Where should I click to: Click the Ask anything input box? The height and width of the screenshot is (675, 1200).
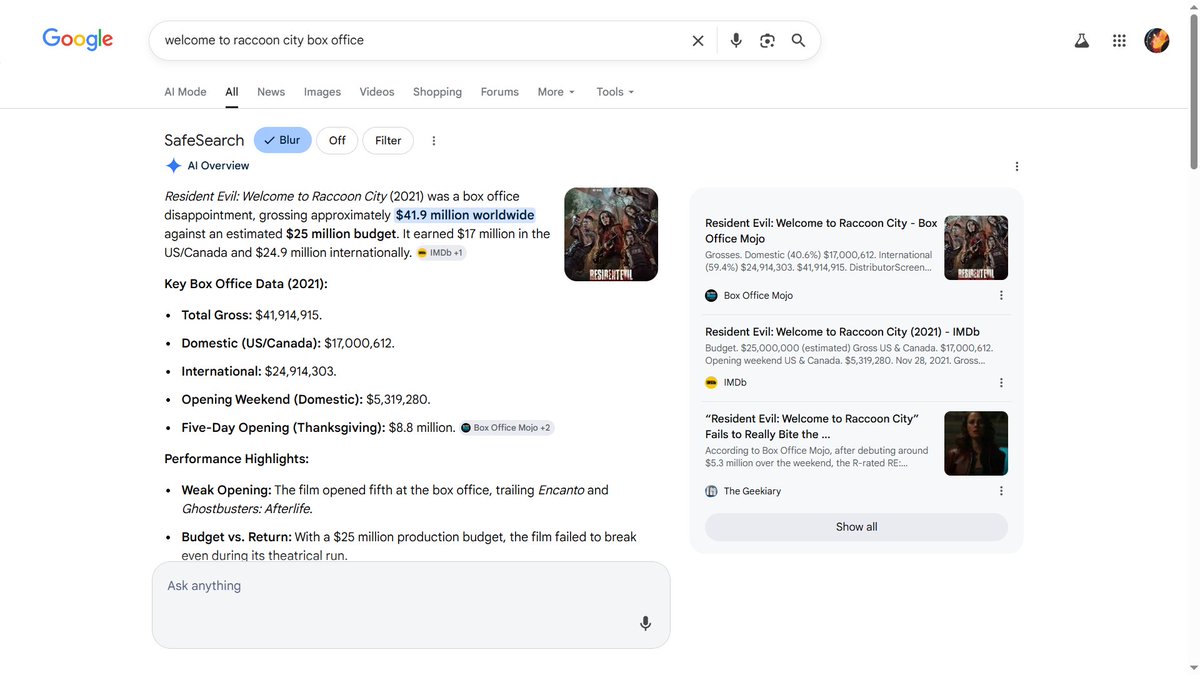pyautogui.click(x=411, y=605)
